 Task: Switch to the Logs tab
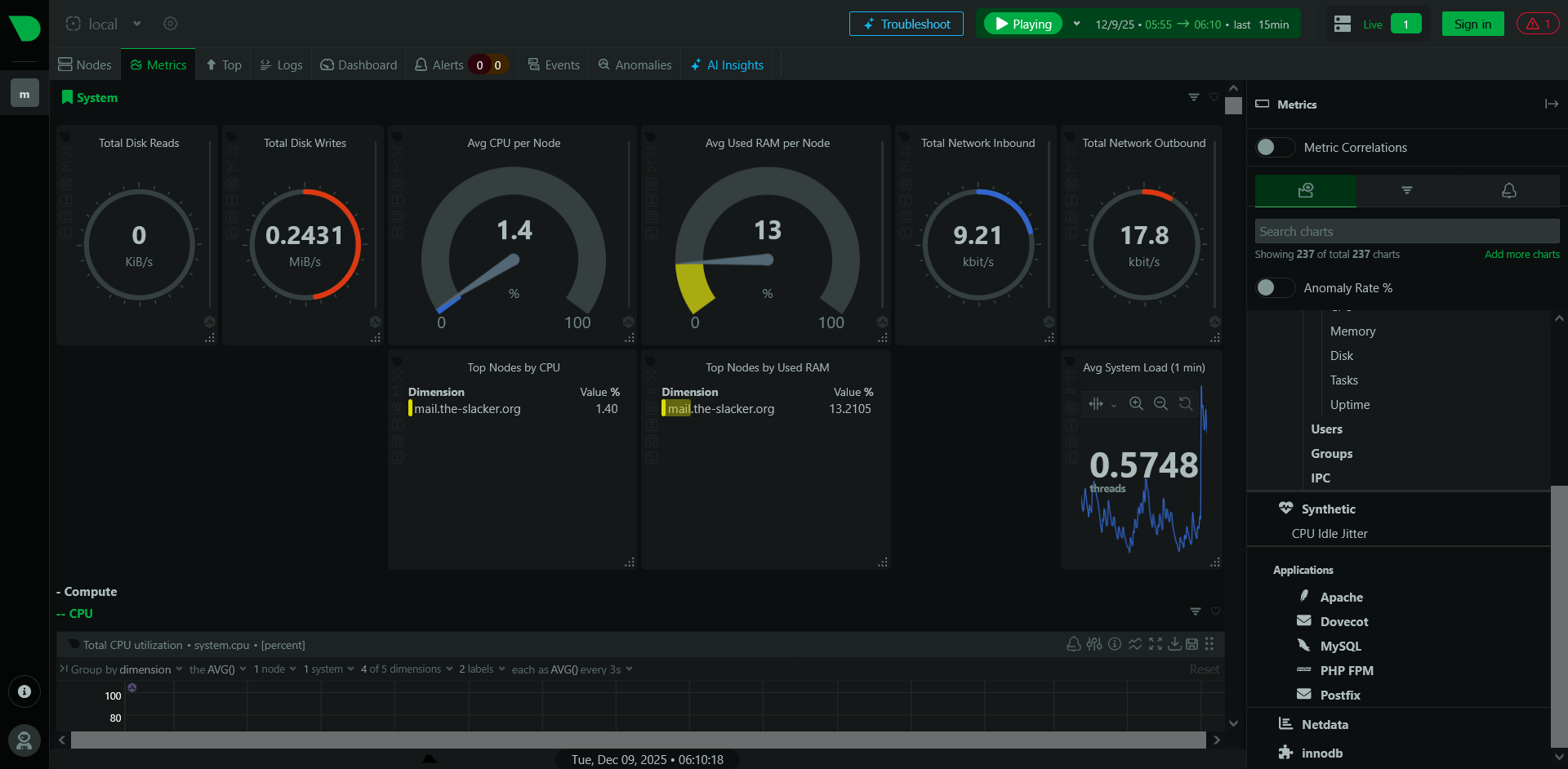(x=281, y=64)
